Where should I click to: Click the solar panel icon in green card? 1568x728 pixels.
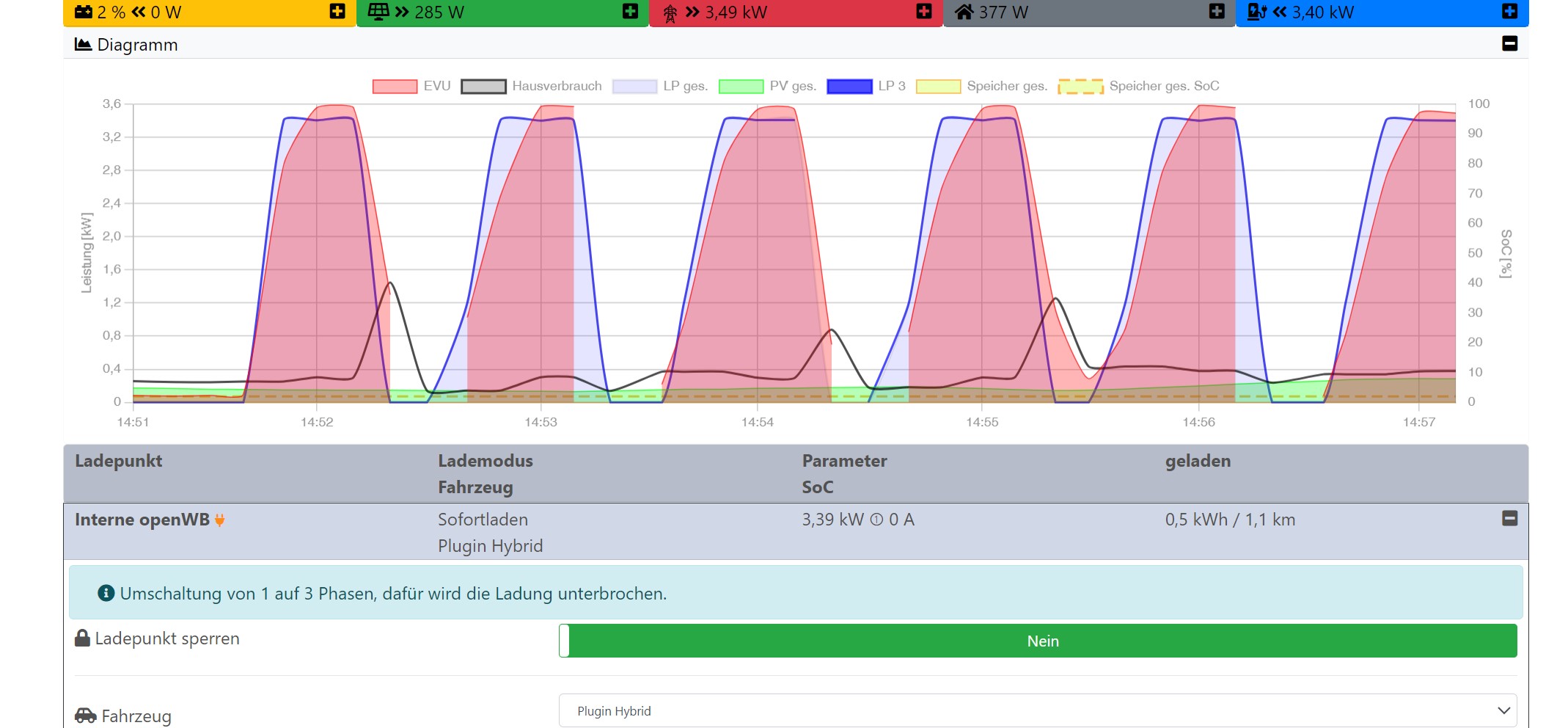point(378,12)
